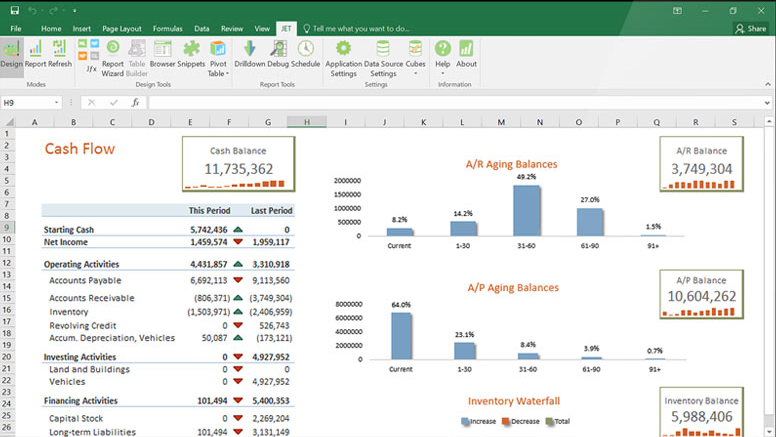Open the Page Layout tab

tap(122, 29)
